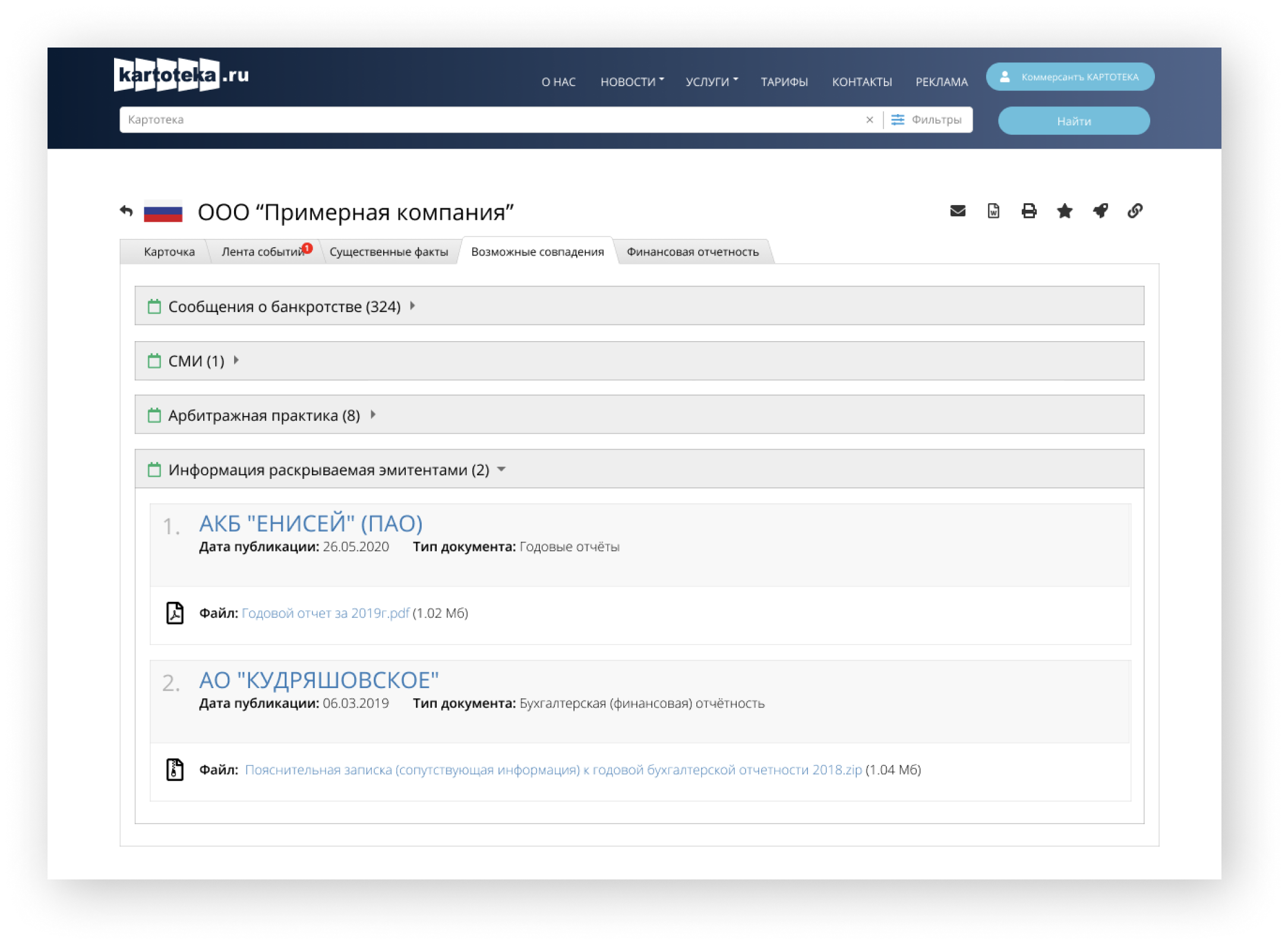The image size is (1288, 946).
Task: Click PDF file icon for Годовой отчет
Action: [175, 613]
